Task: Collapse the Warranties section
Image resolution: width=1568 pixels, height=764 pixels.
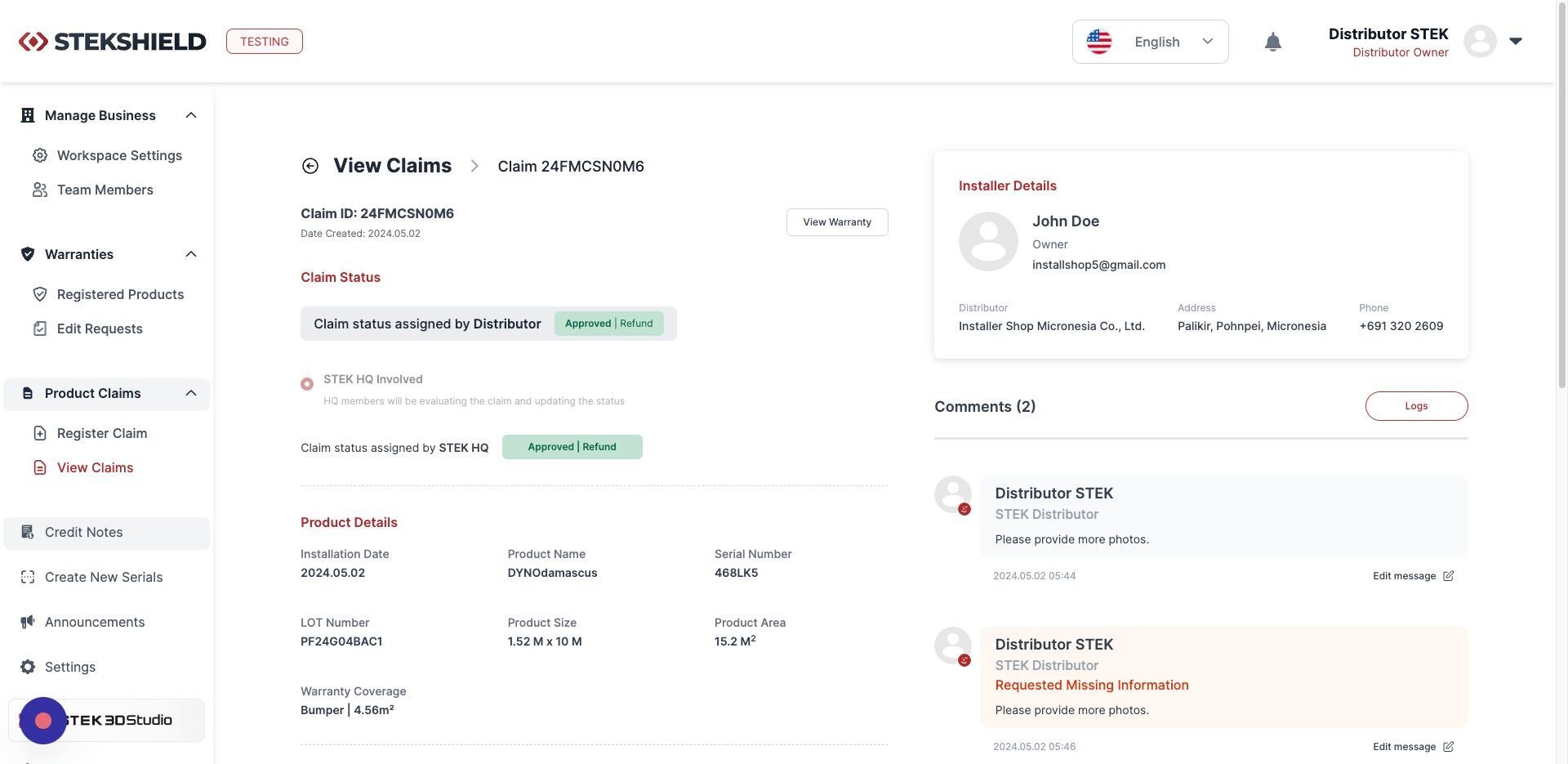Action: click(x=191, y=254)
